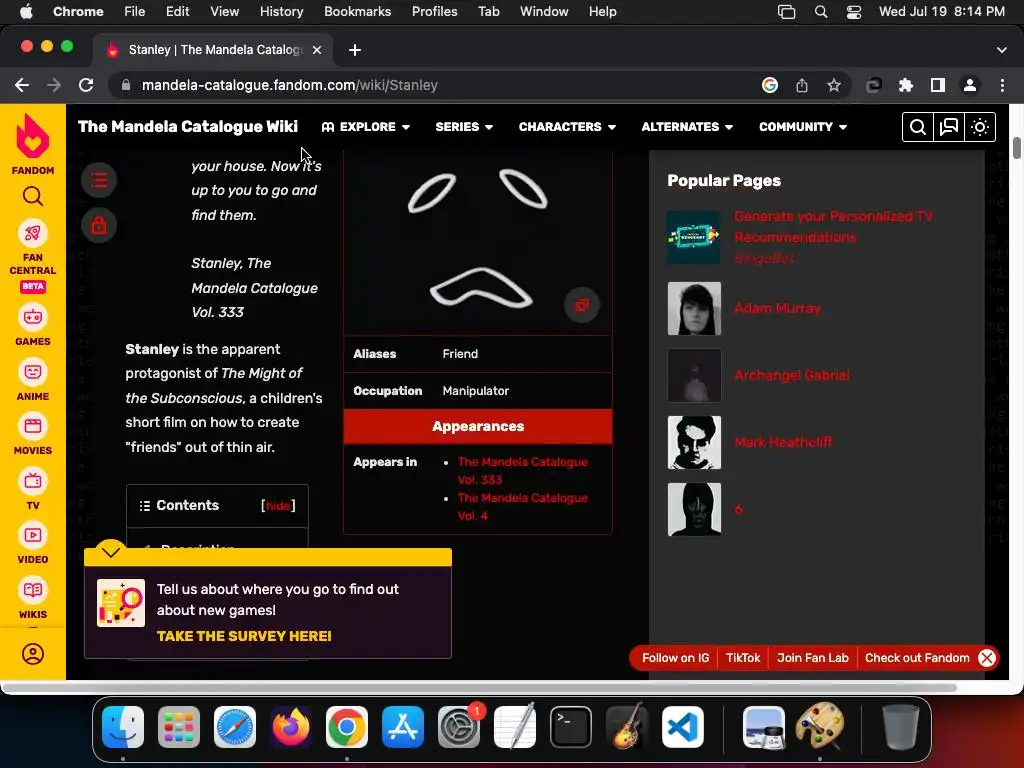
Task: Open the File menu
Action: point(135,11)
